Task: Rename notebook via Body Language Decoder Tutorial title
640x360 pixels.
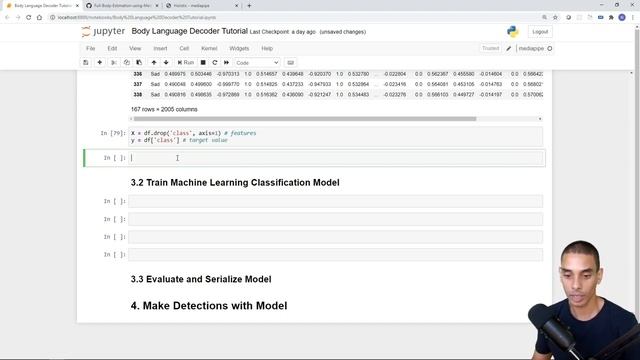Action: [x=189, y=31]
